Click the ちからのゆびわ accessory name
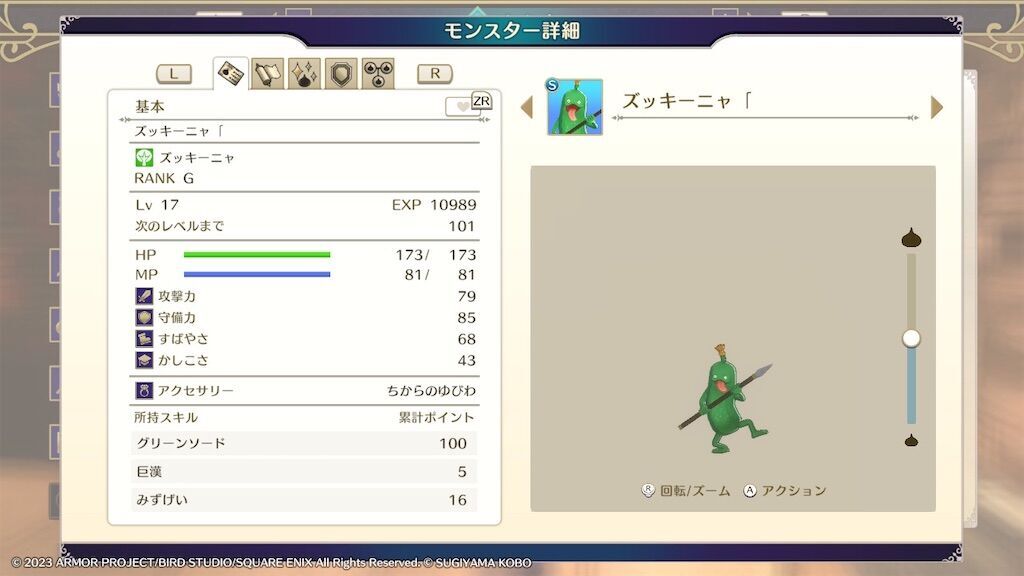The height and width of the screenshot is (576, 1024). 431,391
